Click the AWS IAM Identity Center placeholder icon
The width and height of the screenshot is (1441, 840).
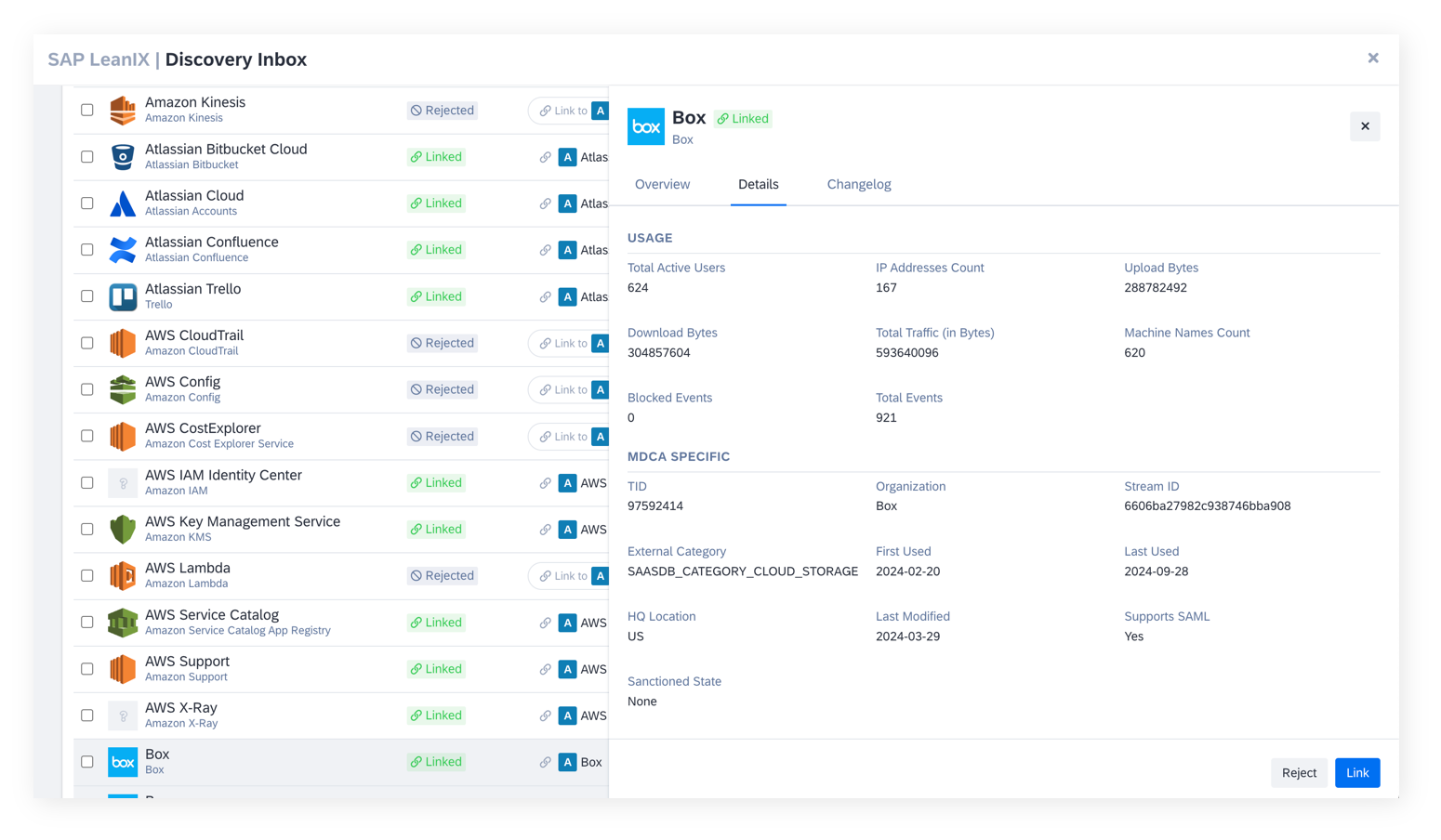[x=123, y=483]
